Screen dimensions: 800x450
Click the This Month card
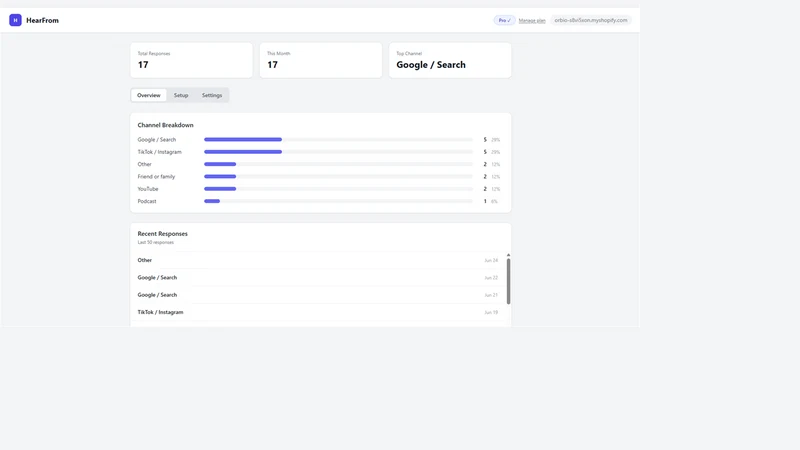coord(320,60)
